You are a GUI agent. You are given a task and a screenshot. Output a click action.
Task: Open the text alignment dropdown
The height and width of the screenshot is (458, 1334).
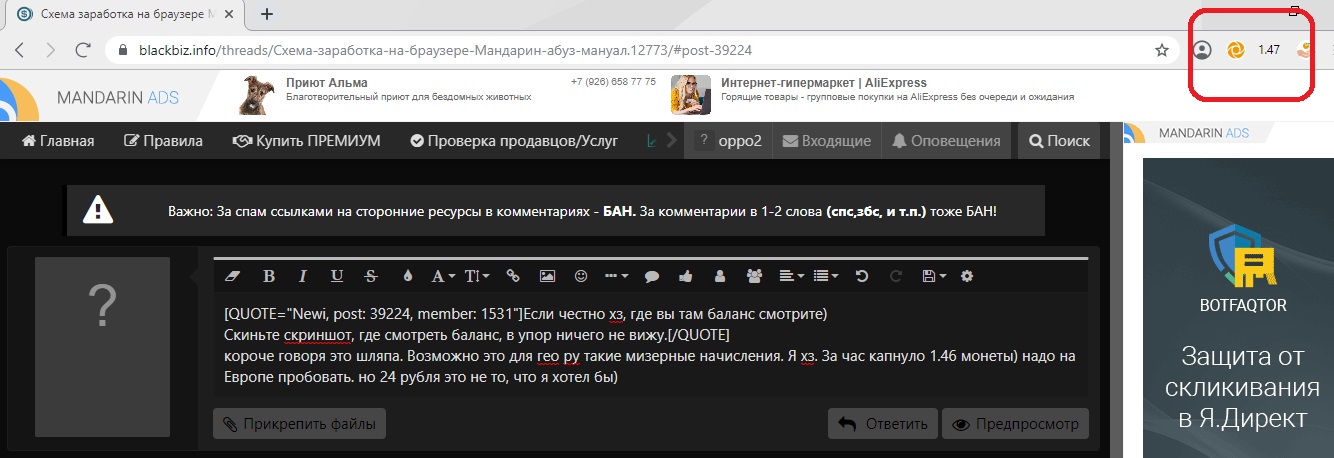click(790, 276)
